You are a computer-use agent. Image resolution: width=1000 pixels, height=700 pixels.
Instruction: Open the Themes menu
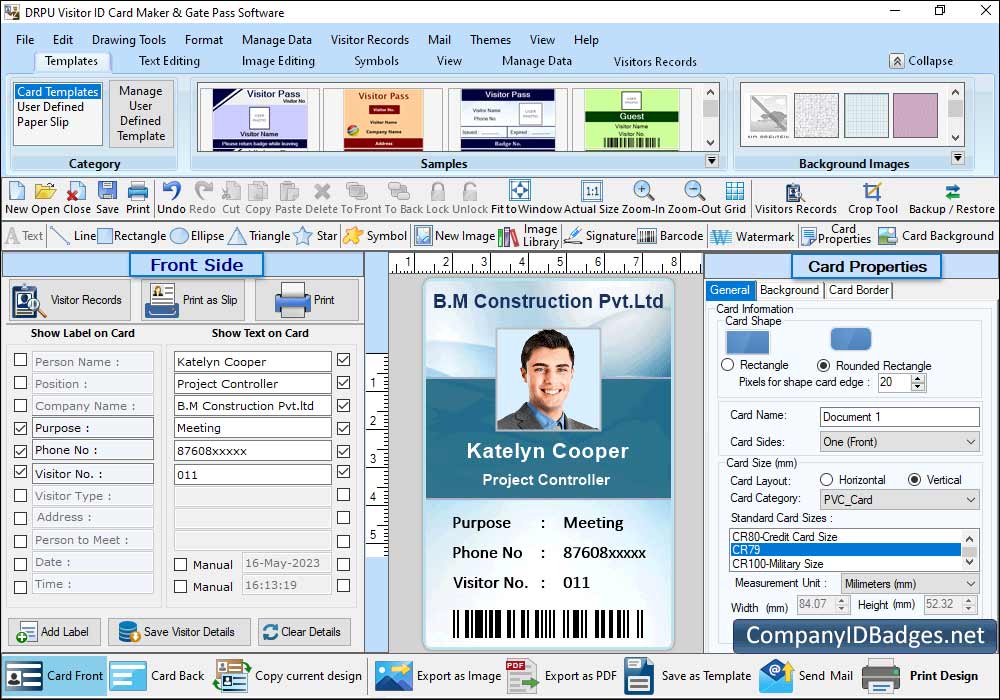[490, 40]
